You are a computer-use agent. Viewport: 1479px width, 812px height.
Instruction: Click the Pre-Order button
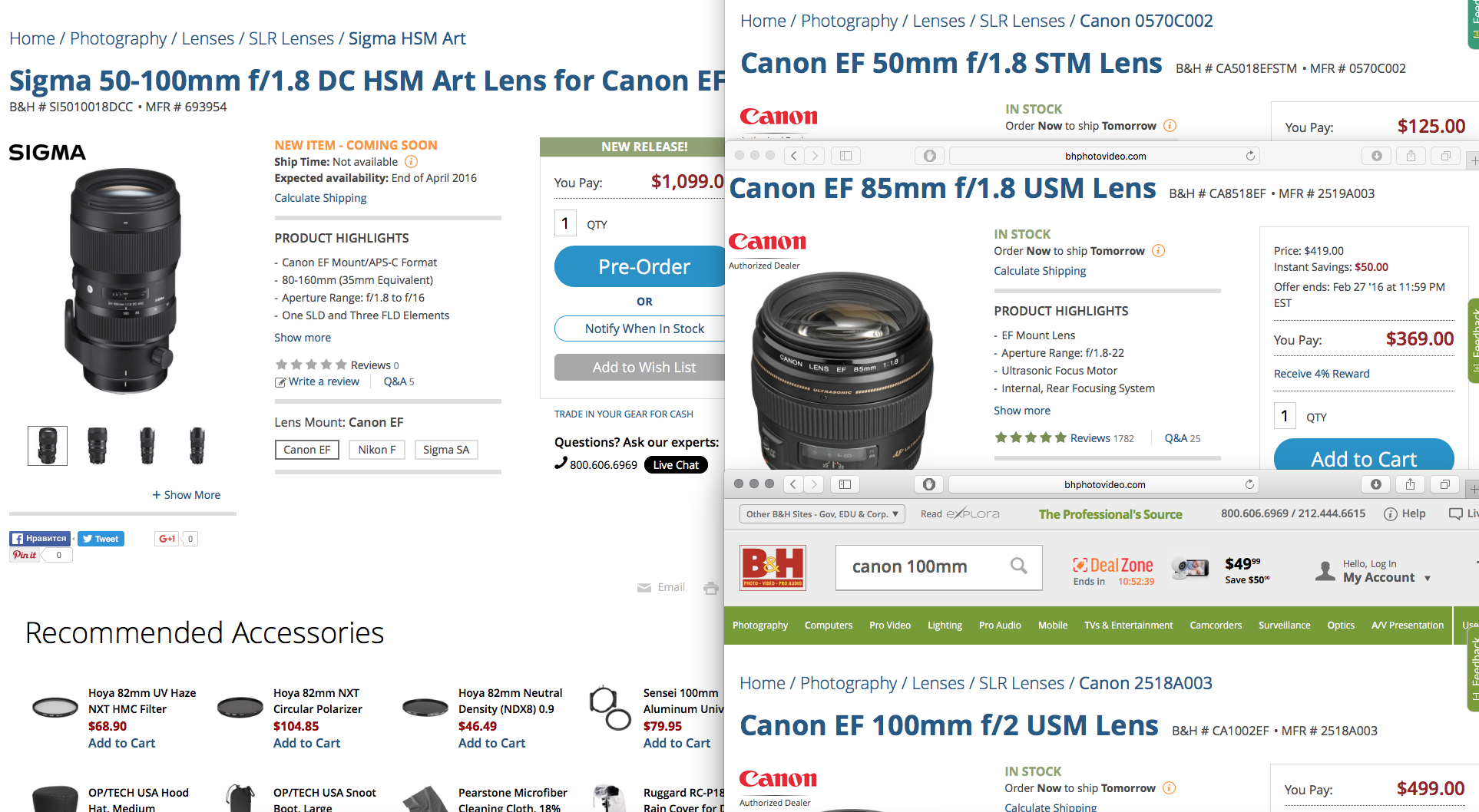point(644,267)
